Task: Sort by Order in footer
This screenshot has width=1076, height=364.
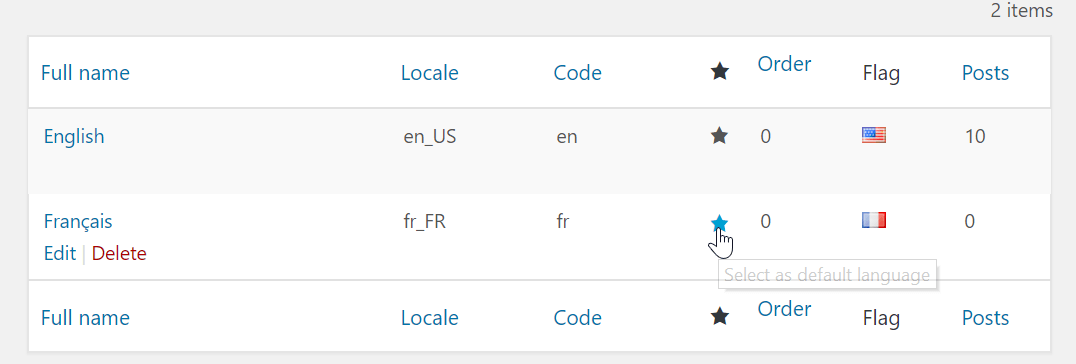Action: click(x=784, y=309)
